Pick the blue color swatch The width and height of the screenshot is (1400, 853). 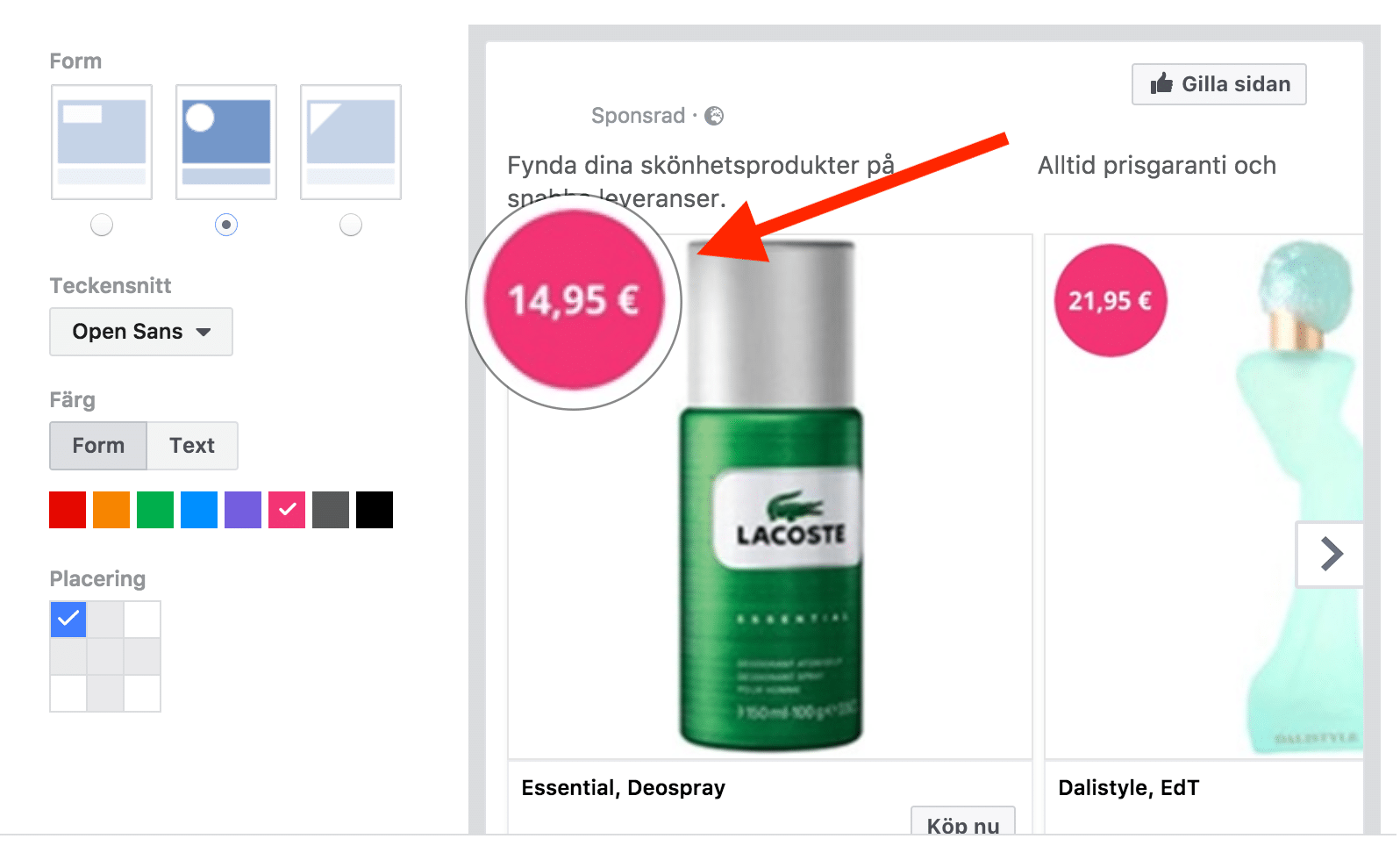coord(199,510)
